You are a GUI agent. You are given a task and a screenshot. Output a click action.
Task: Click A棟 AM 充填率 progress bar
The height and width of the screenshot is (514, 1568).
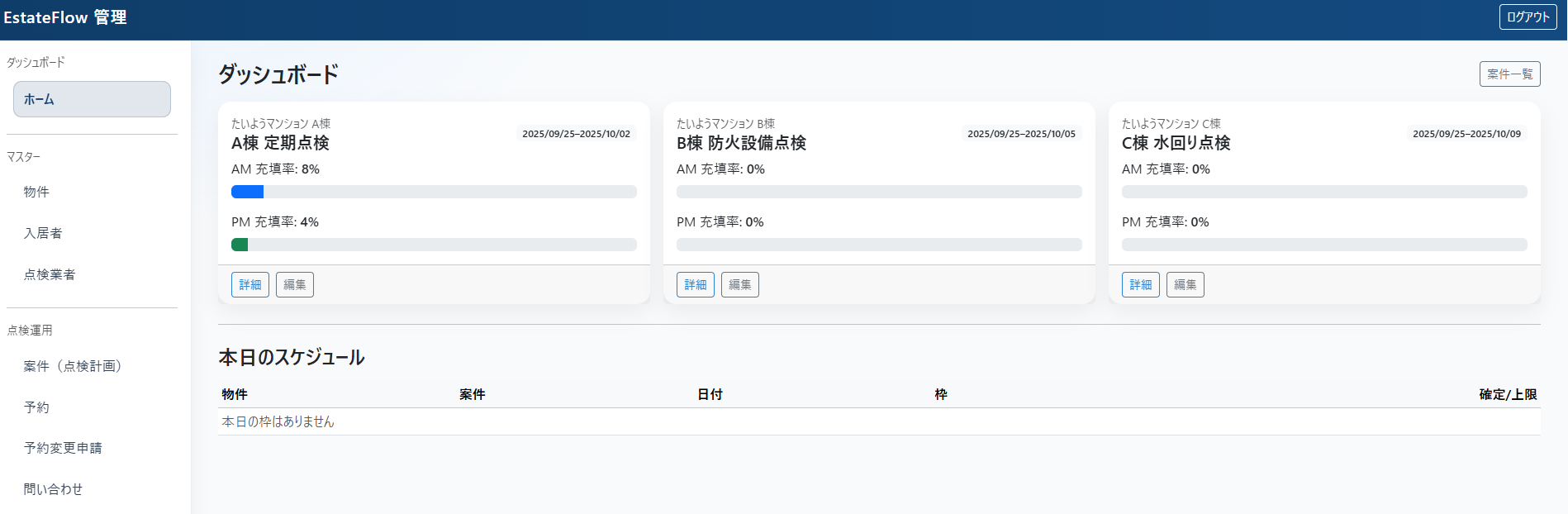click(x=434, y=192)
